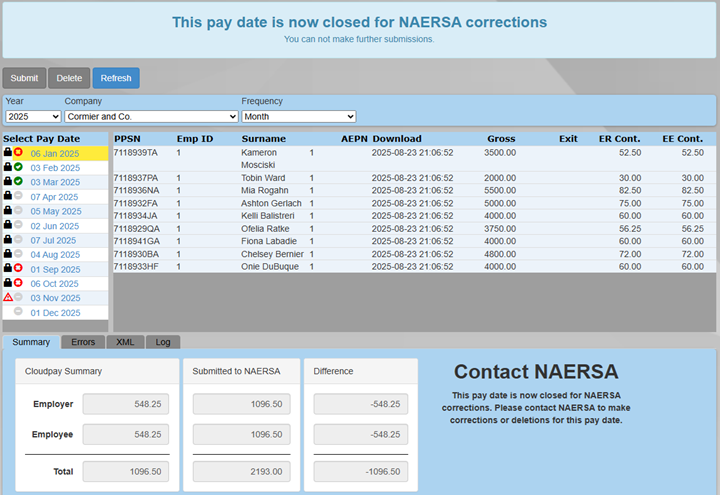Select the 05 May 2025 pay date
Viewport: 720px width, 495px height.
pyautogui.click(x=55, y=211)
